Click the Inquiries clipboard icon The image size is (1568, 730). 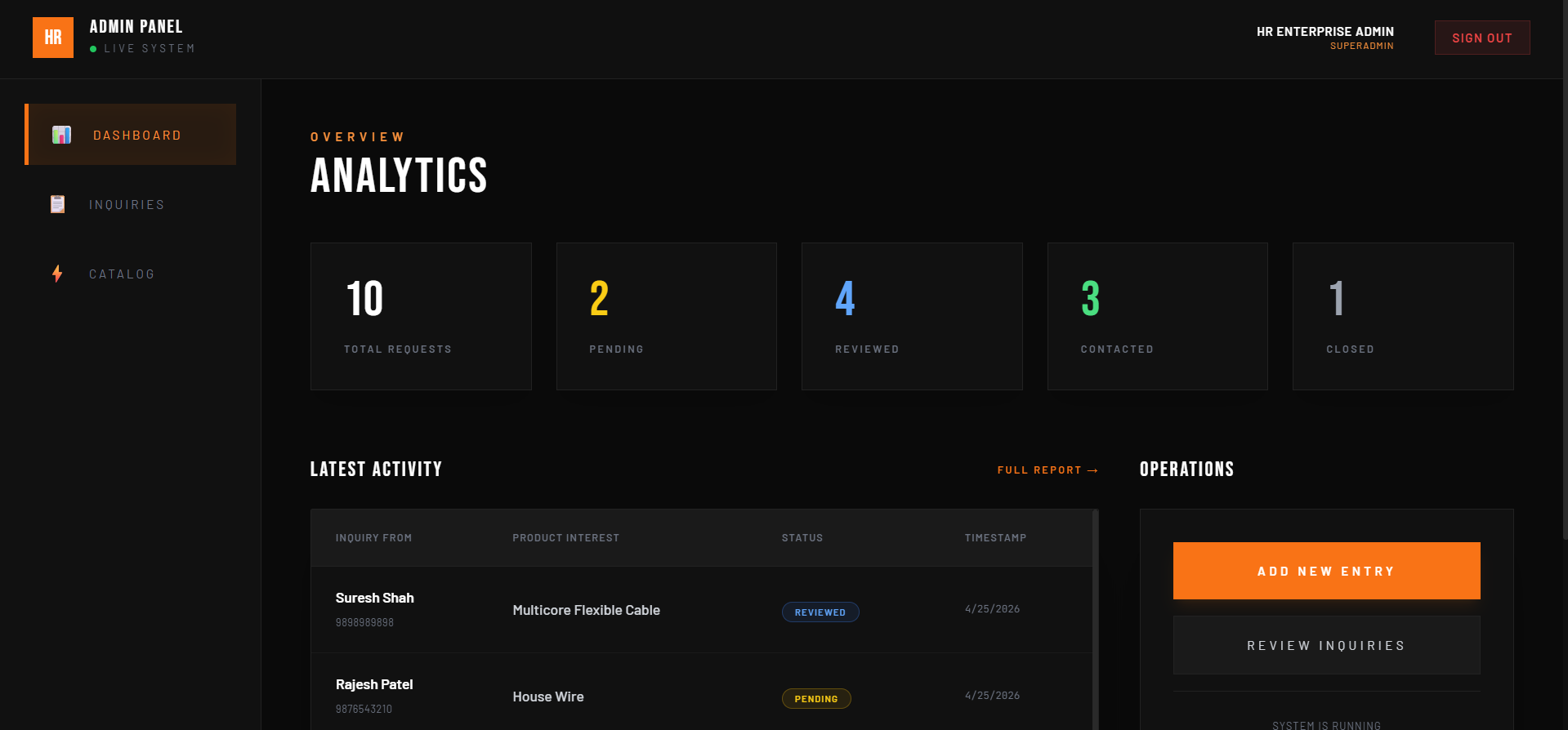[x=57, y=204]
